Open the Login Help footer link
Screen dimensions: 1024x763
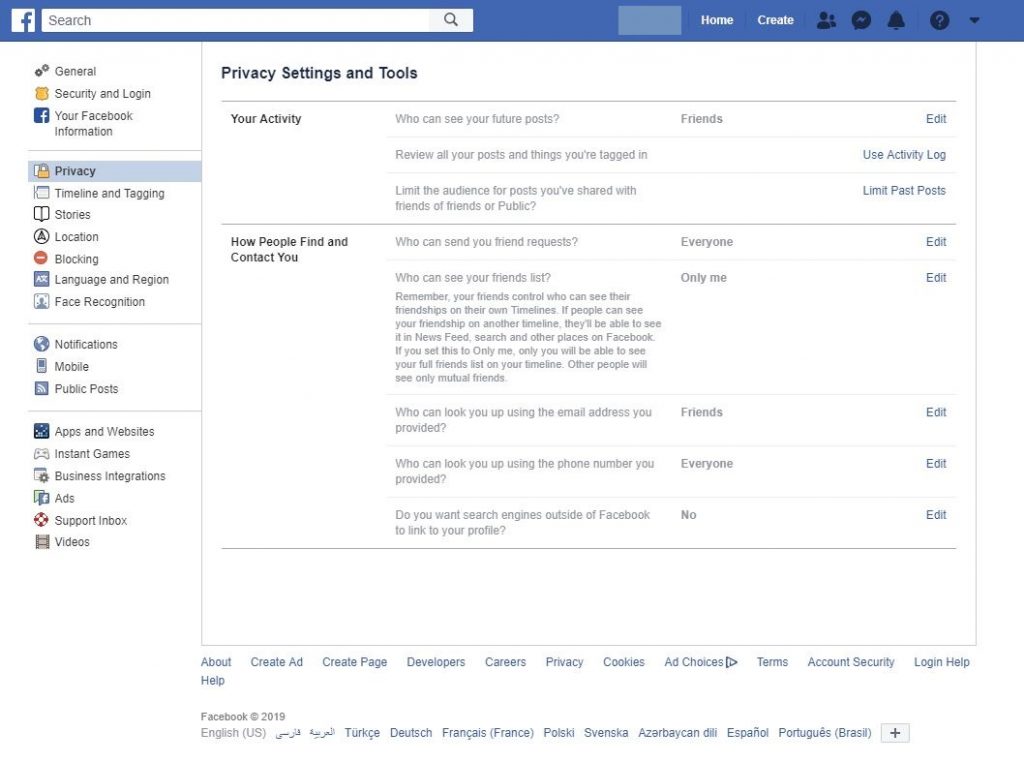coord(942,662)
